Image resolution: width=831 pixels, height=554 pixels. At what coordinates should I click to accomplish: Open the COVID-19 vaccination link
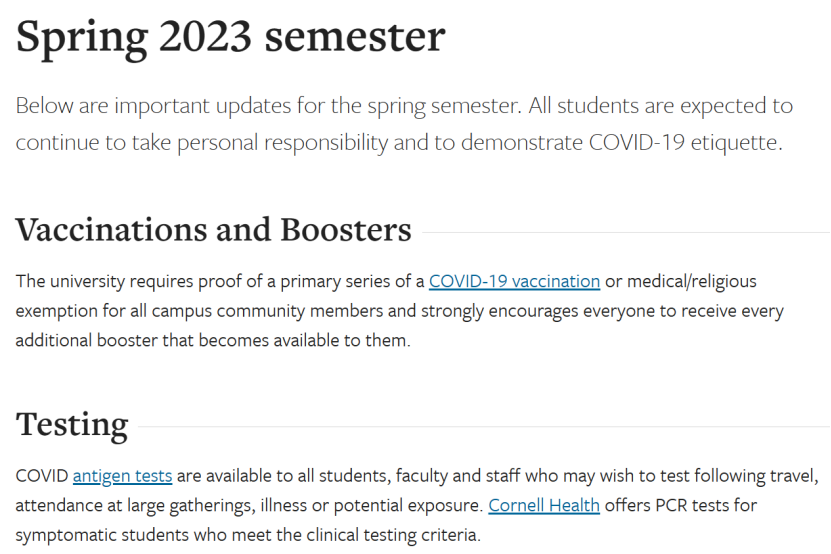pyautogui.click(x=514, y=281)
